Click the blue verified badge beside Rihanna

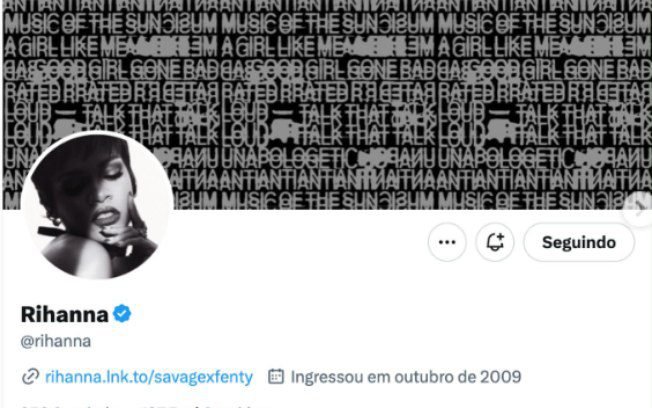122,314
